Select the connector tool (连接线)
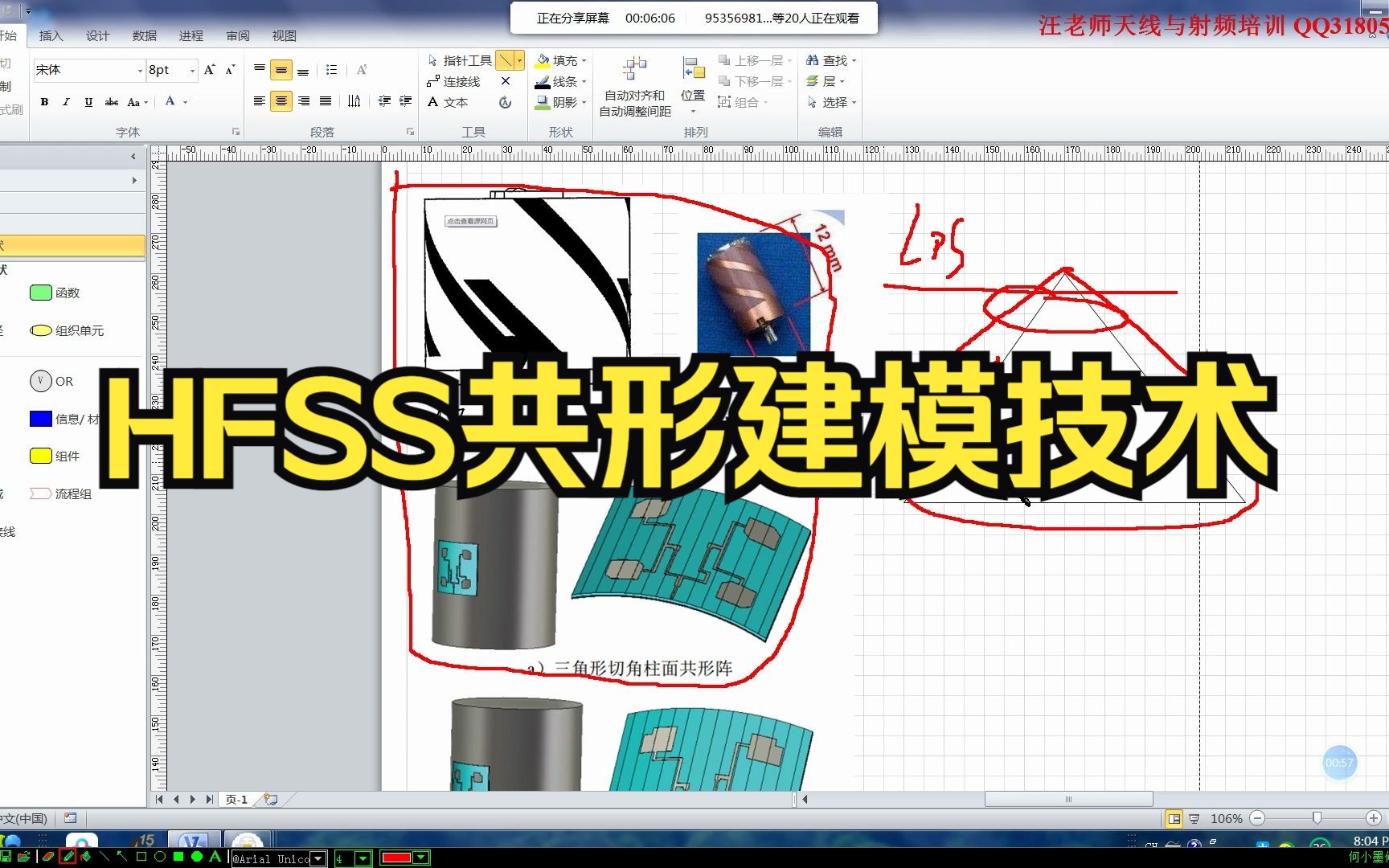This screenshot has height=868, width=1389. (453, 81)
